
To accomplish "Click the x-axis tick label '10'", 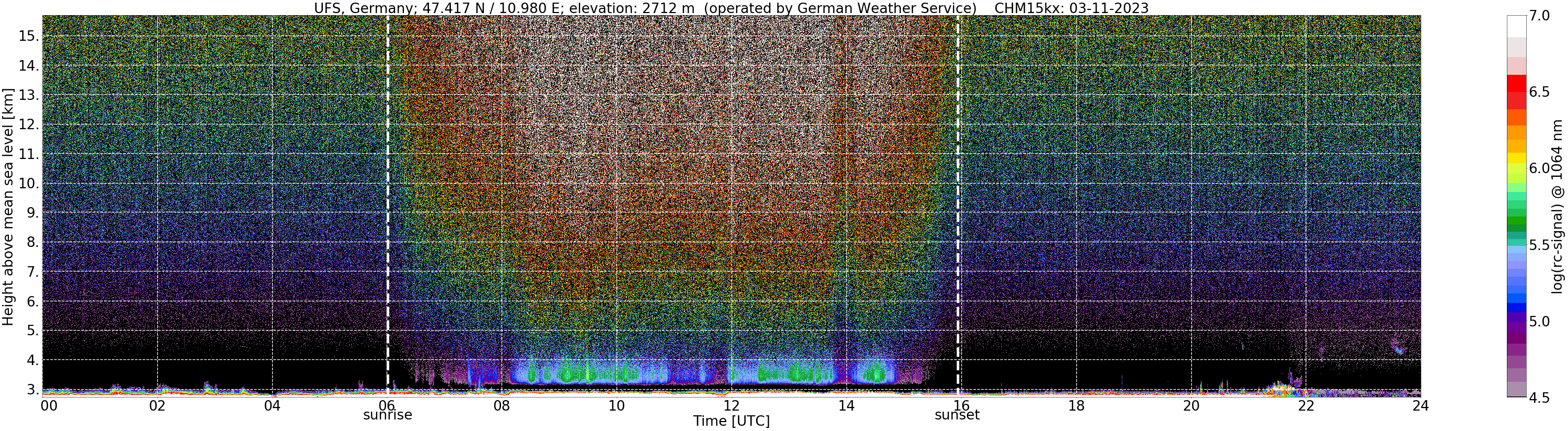I will coord(617,405).
